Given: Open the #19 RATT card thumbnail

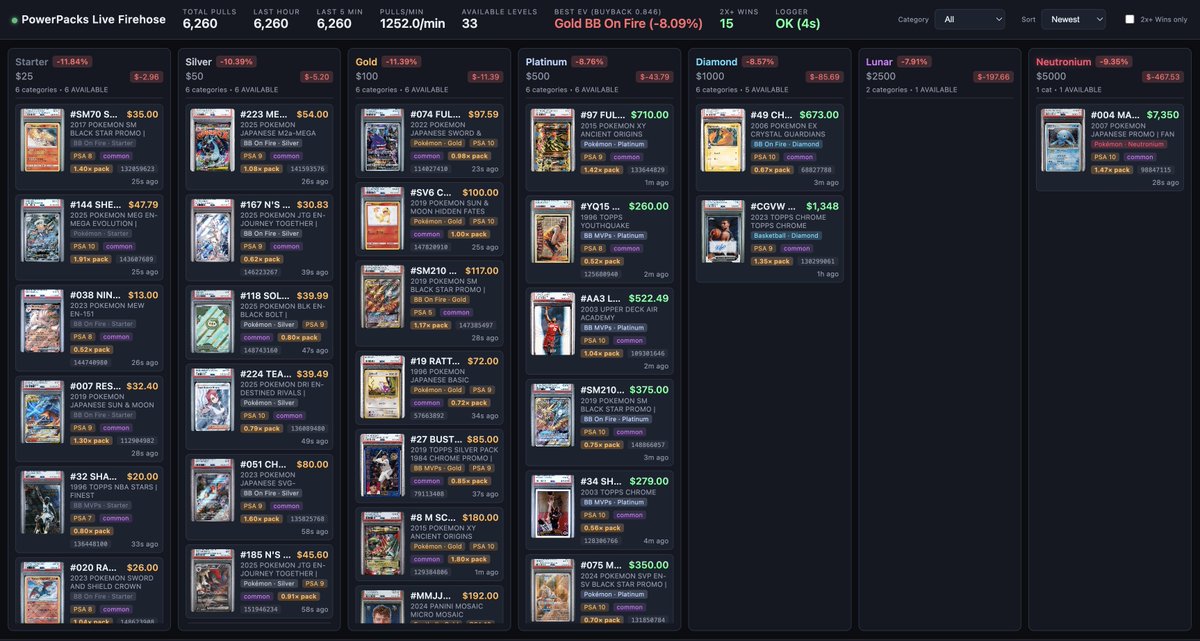Looking at the screenshot, I should click(x=383, y=388).
